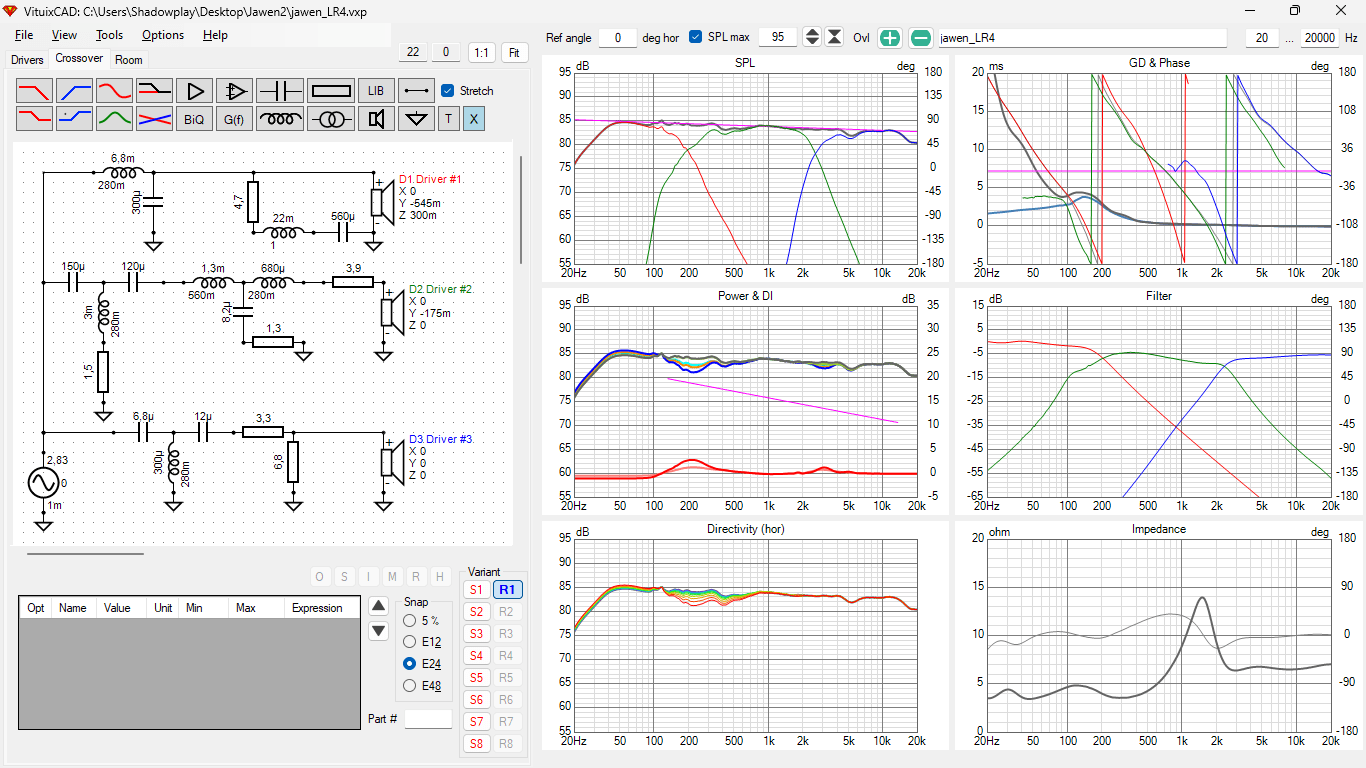Screen dimensions: 1366x768
Task: Open the View menu
Action: point(64,35)
